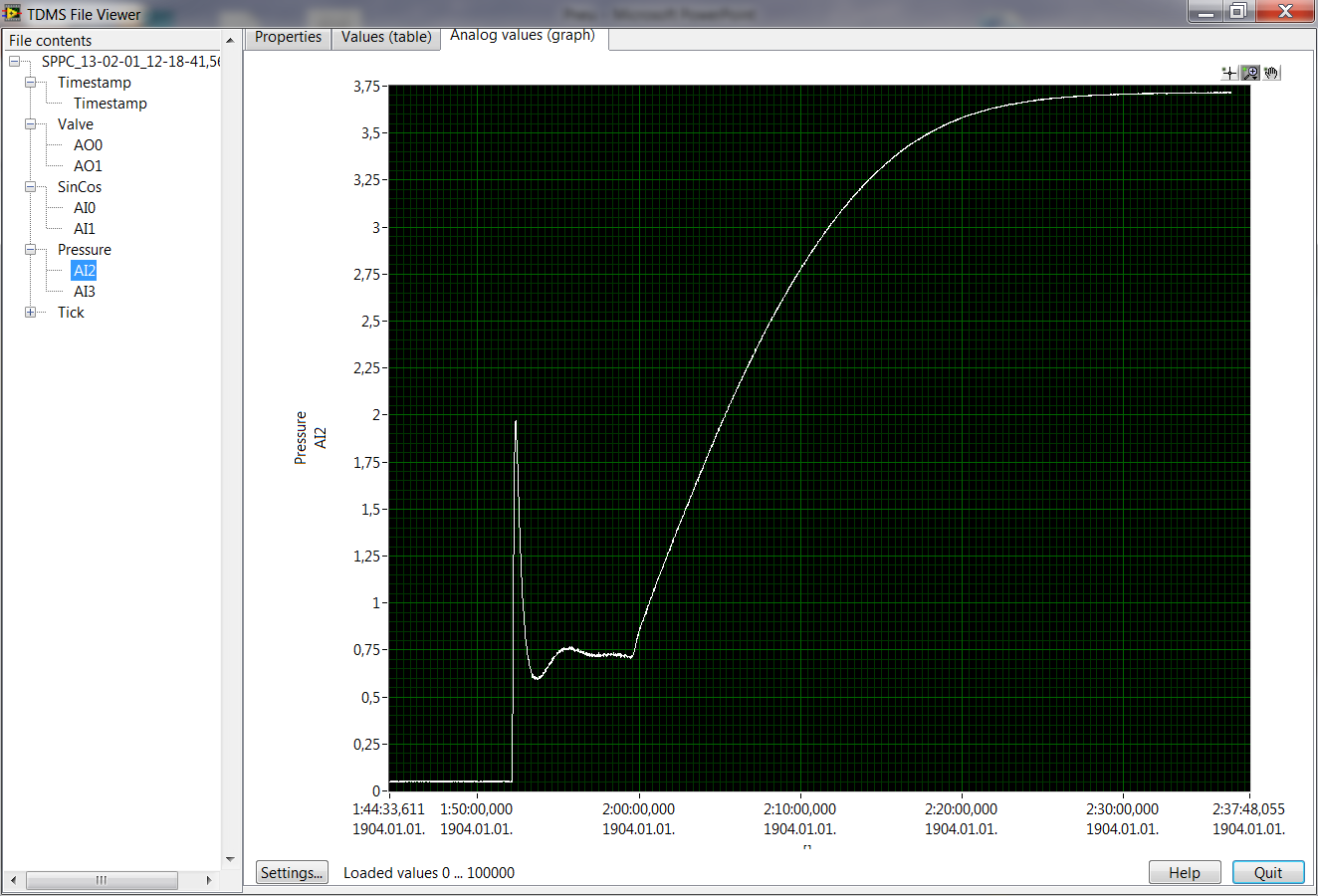Click the Y-axis value 2 label
The image size is (1318, 896).
(x=376, y=415)
